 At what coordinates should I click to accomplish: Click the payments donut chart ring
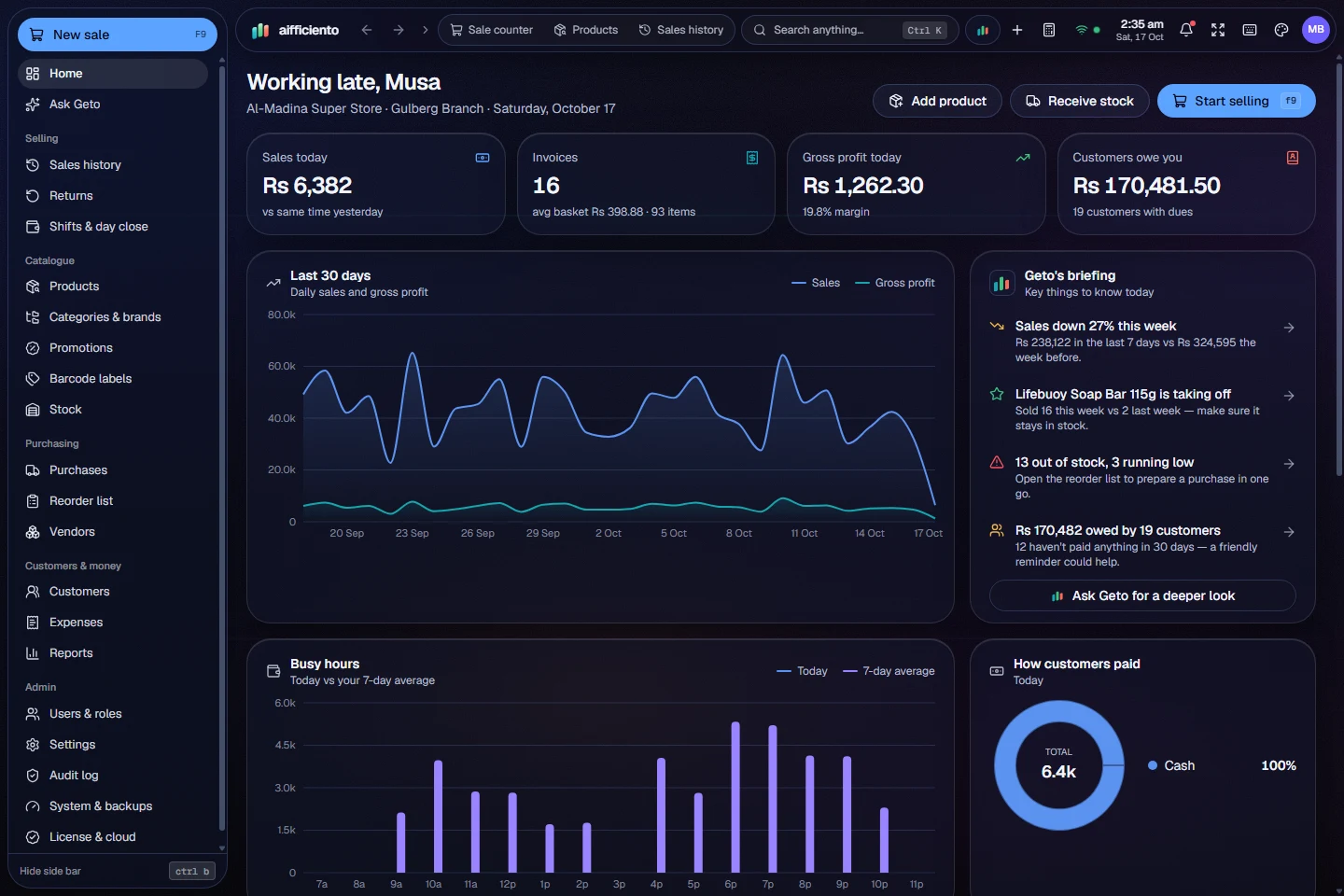[1006, 765]
